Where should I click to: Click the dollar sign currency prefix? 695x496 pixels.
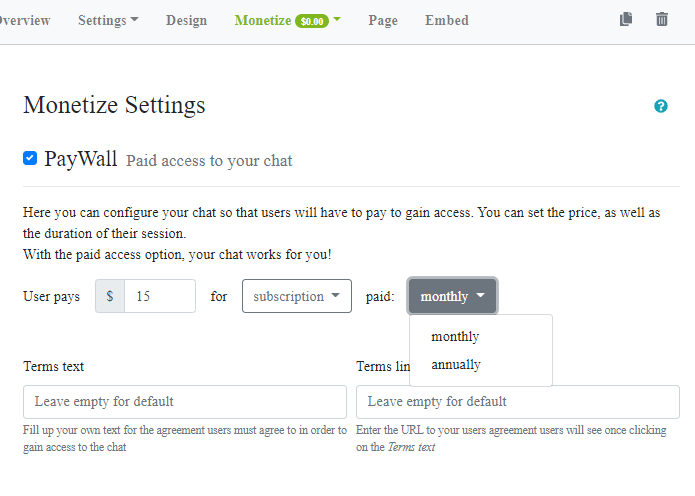coord(110,296)
